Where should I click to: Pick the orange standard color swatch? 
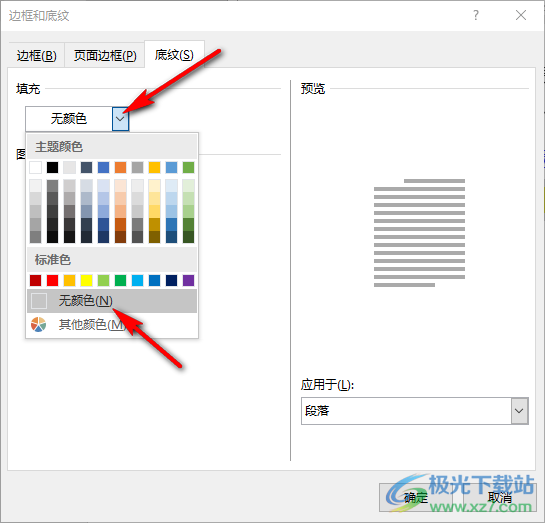(70, 280)
